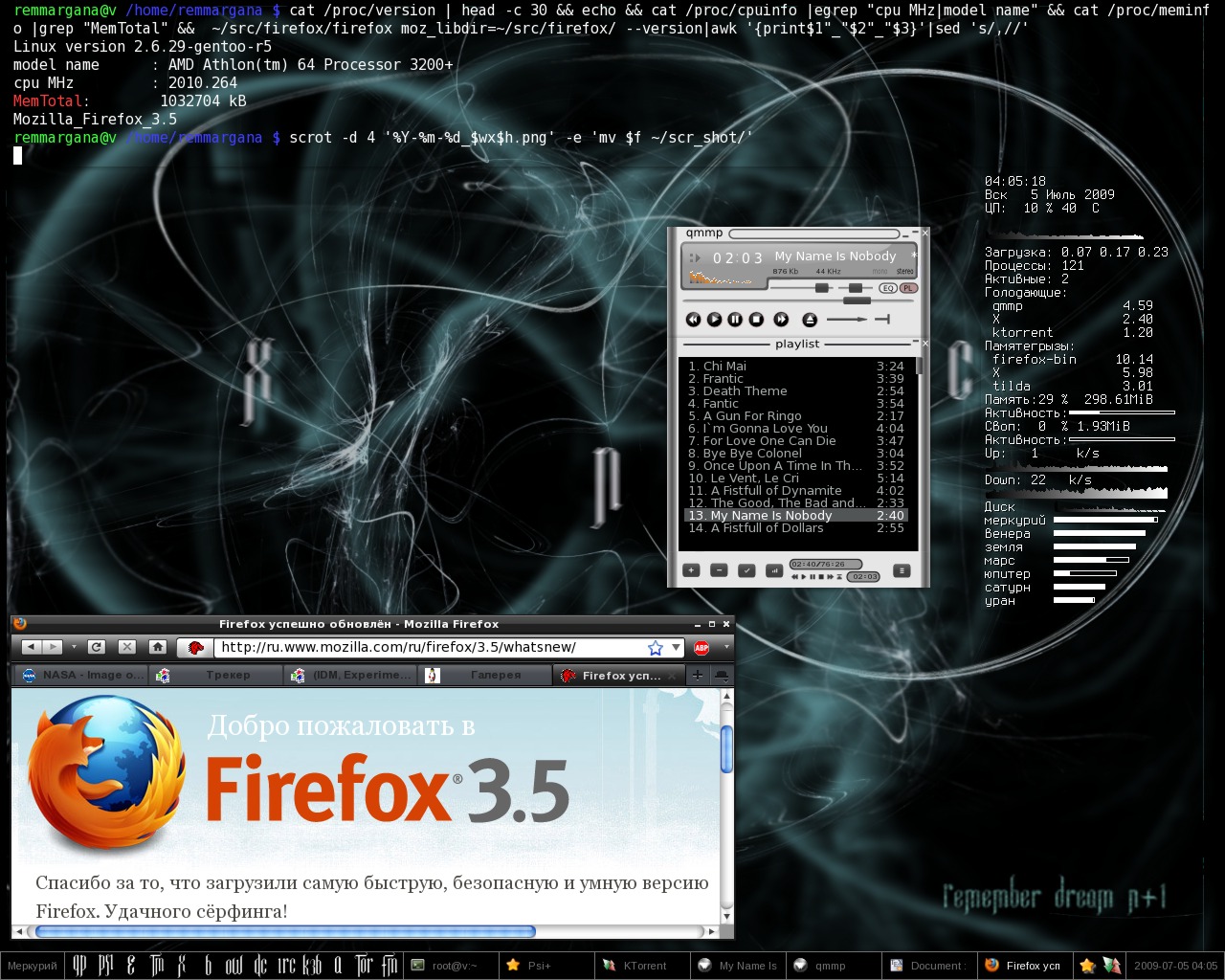
Task: Skip to next track in qmmp
Action: pyautogui.click(x=781, y=320)
